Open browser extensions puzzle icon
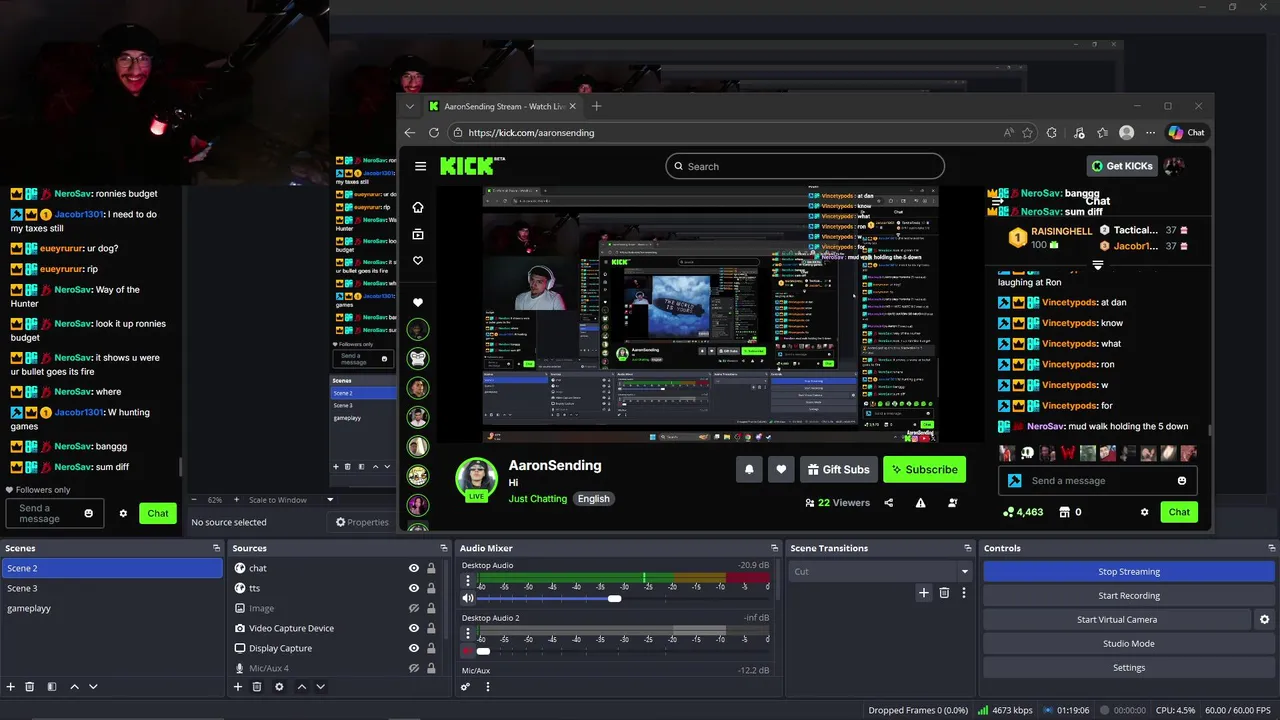1280x720 pixels. tap(1052, 132)
